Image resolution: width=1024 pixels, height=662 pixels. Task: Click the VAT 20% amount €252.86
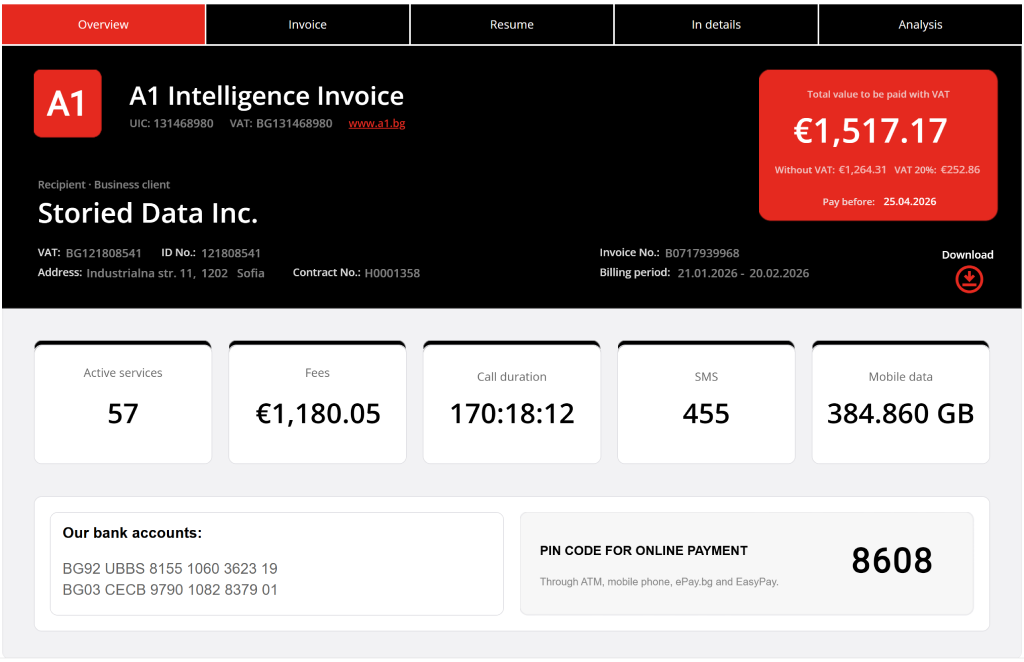[960, 170]
